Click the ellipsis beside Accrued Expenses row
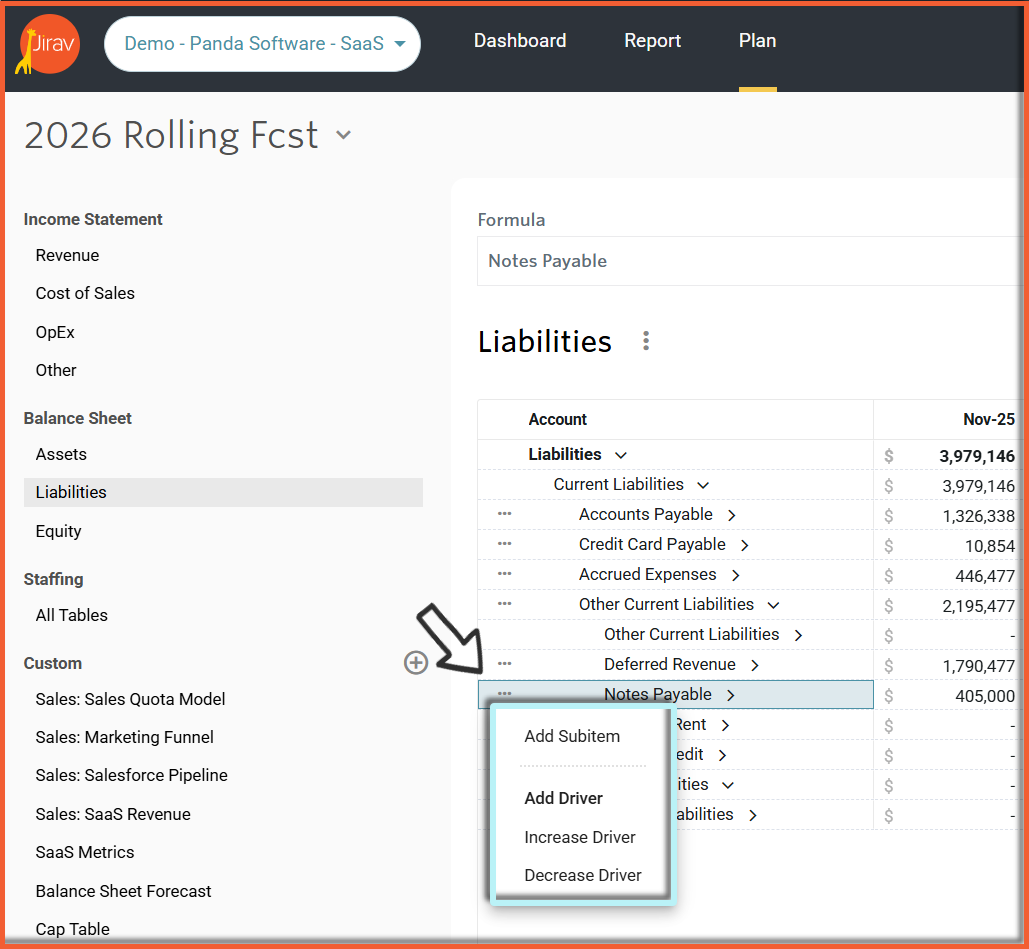 coord(504,574)
